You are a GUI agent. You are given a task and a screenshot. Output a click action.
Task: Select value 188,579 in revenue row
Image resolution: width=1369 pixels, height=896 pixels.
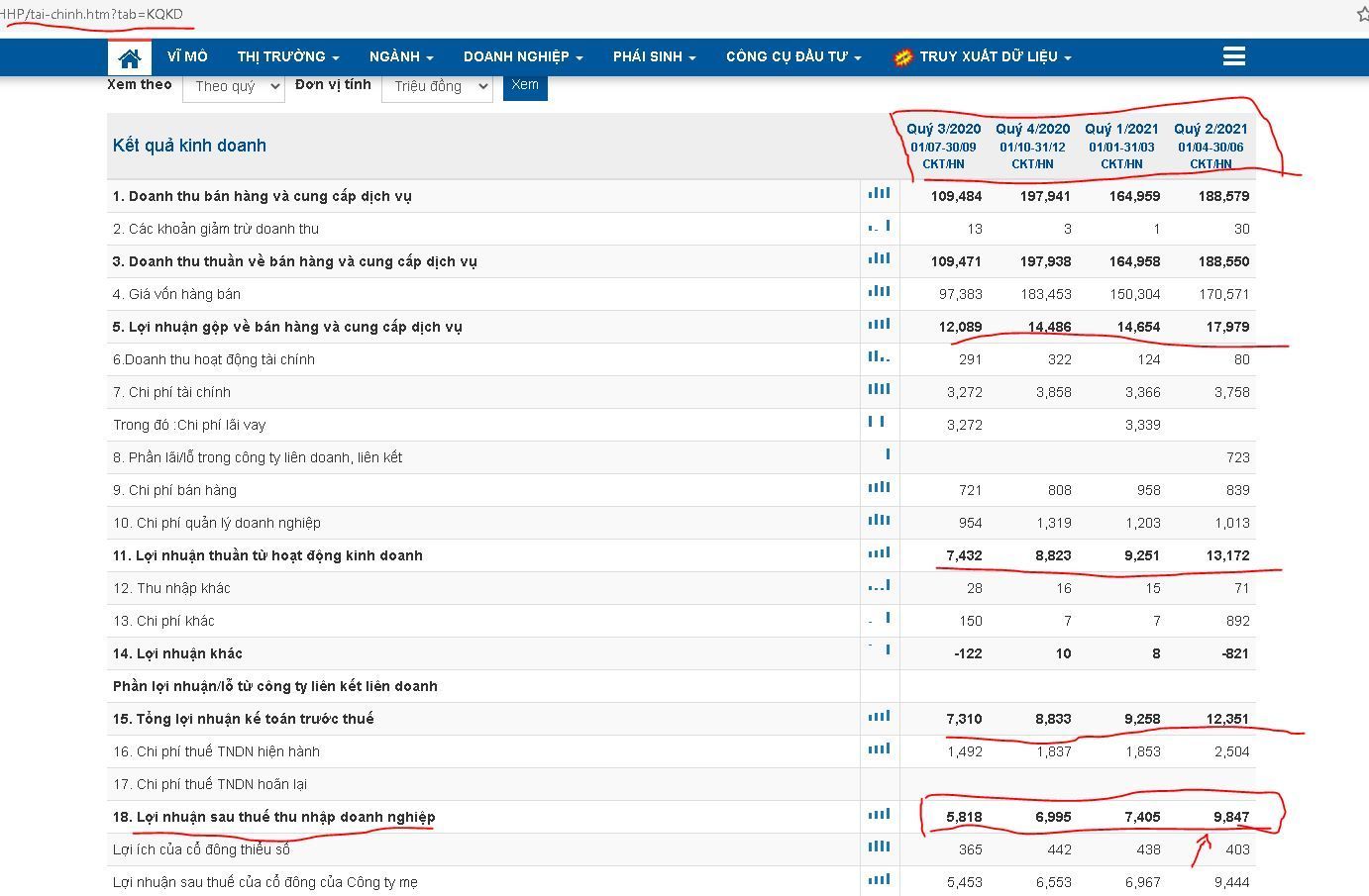pyautogui.click(x=1223, y=196)
